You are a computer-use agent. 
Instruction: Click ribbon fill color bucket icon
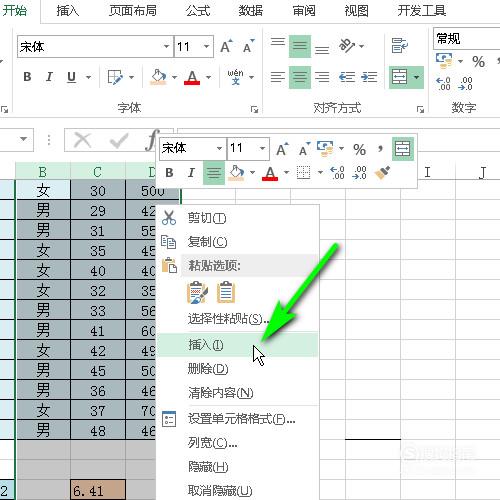(x=159, y=77)
